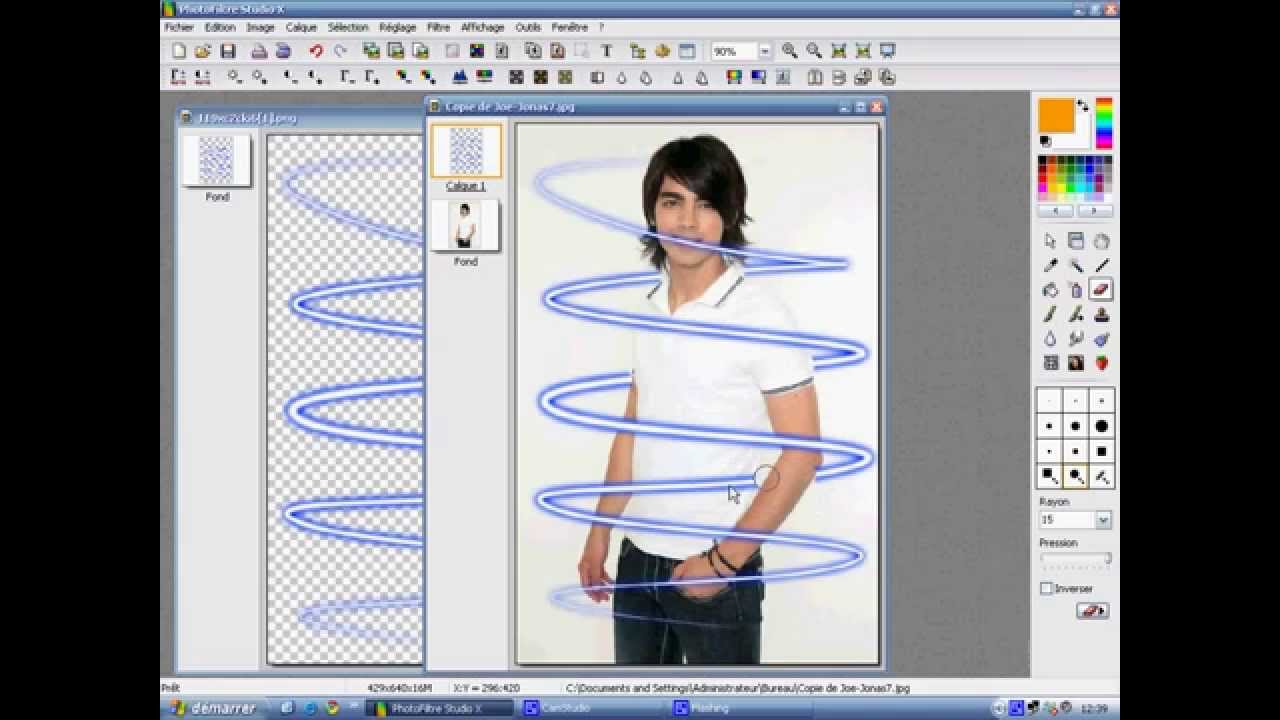
Task: Select Calque 1 layer thumbnail
Action: click(x=466, y=151)
